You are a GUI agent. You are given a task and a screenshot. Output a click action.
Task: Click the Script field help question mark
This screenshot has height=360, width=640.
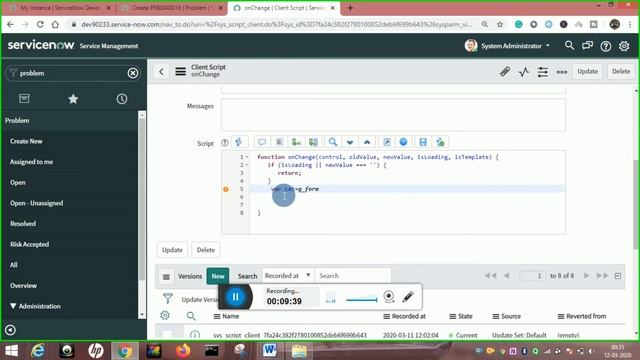coord(224,143)
